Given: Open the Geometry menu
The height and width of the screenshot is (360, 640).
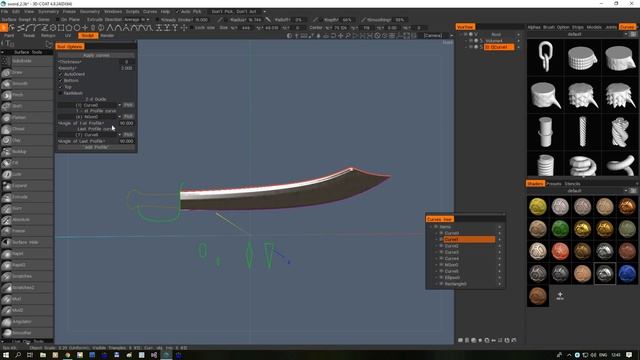Looking at the screenshot, I should click(89, 11).
